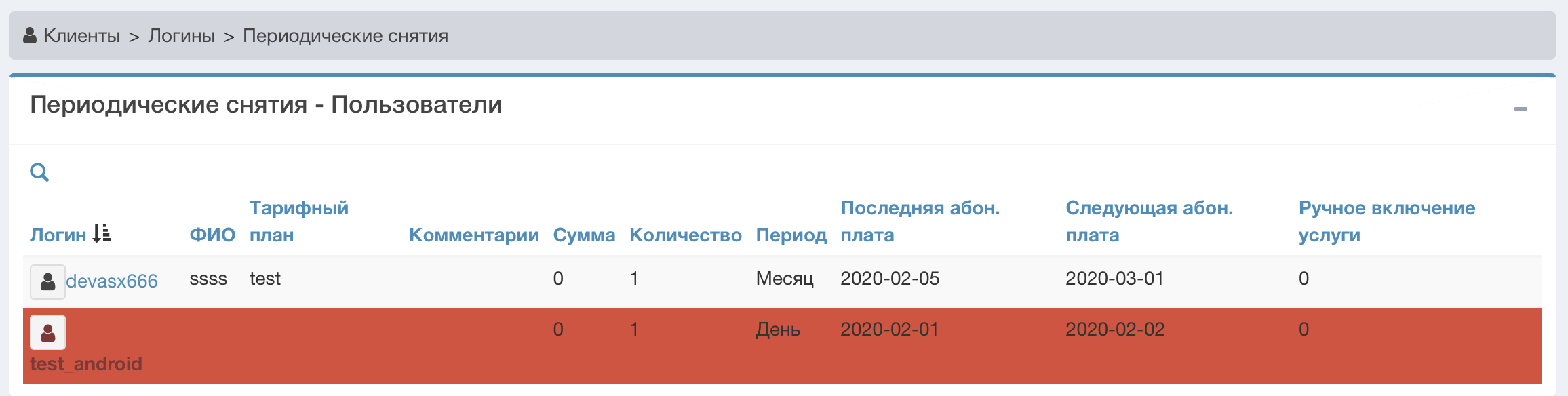Screen dimensions: 1568x396
Task: Click the user icon in breadcrumb
Action: click(x=30, y=35)
